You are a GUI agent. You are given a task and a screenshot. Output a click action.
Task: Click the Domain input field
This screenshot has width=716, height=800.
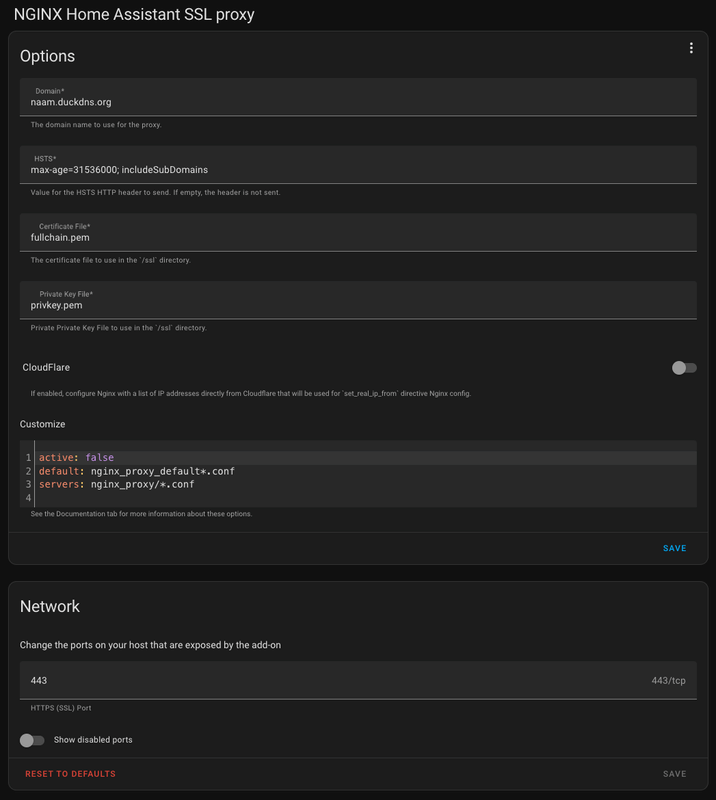358,97
